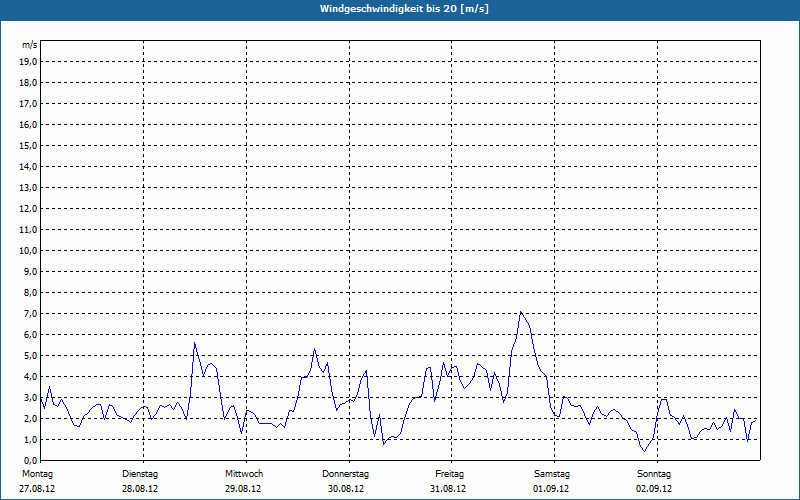Click the 01.09.12 date label
800x500 pixels.
pyautogui.click(x=551, y=489)
